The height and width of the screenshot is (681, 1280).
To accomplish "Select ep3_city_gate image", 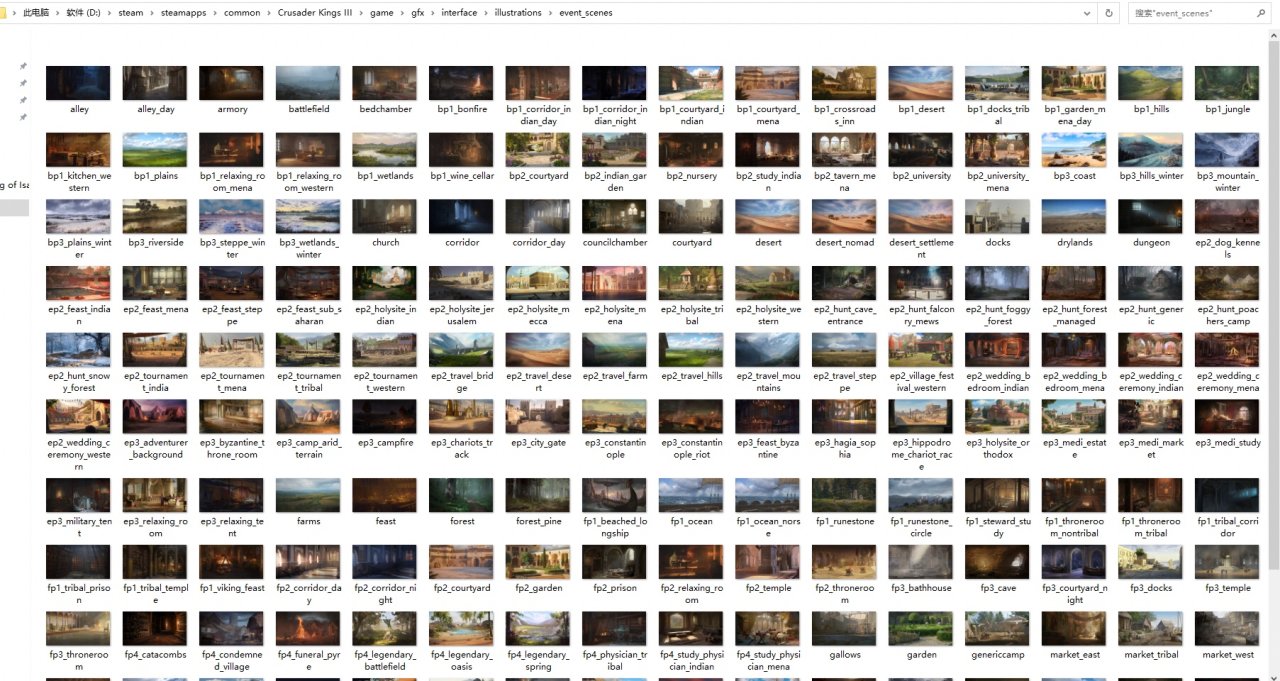I will (538, 417).
